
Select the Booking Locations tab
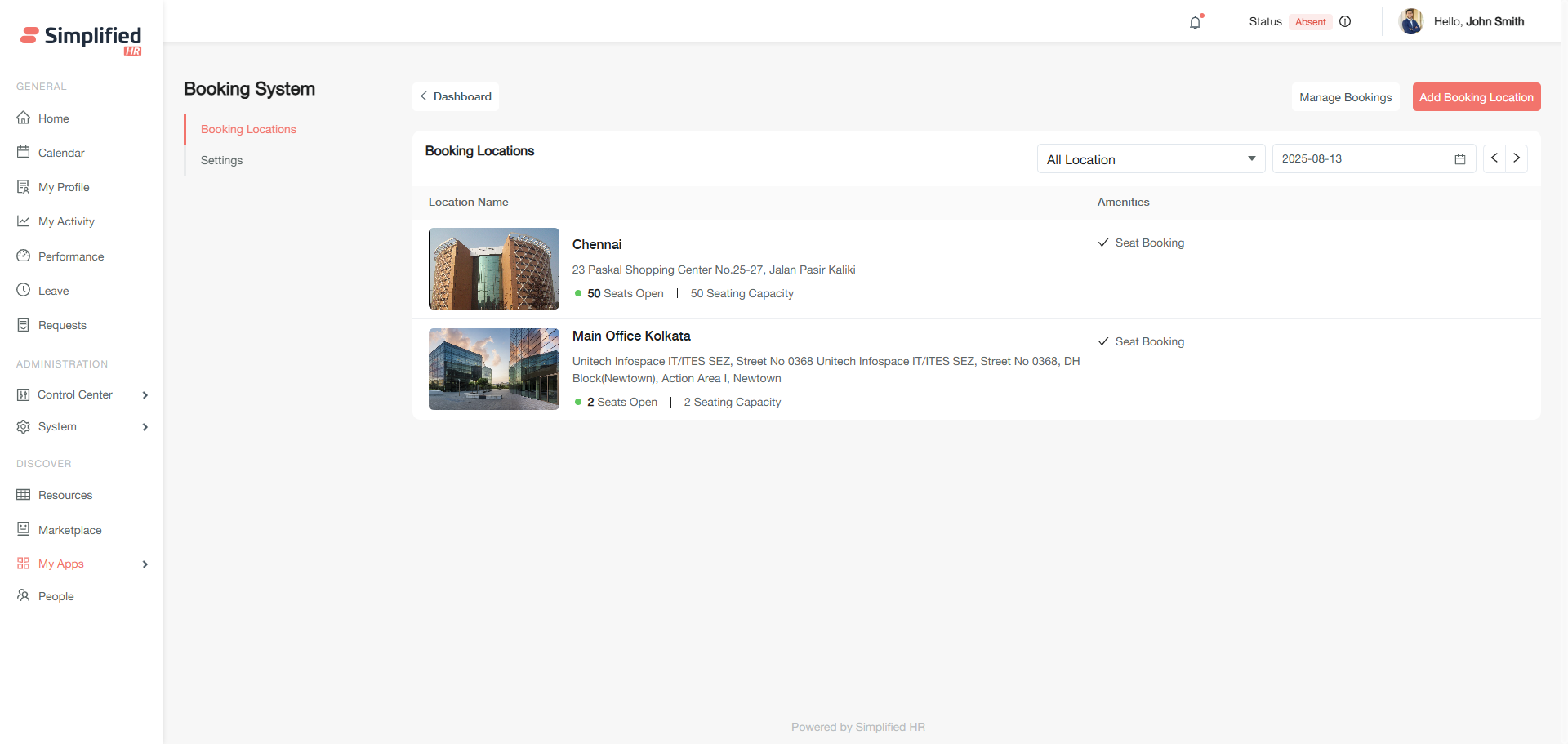click(x=248, y=129)
